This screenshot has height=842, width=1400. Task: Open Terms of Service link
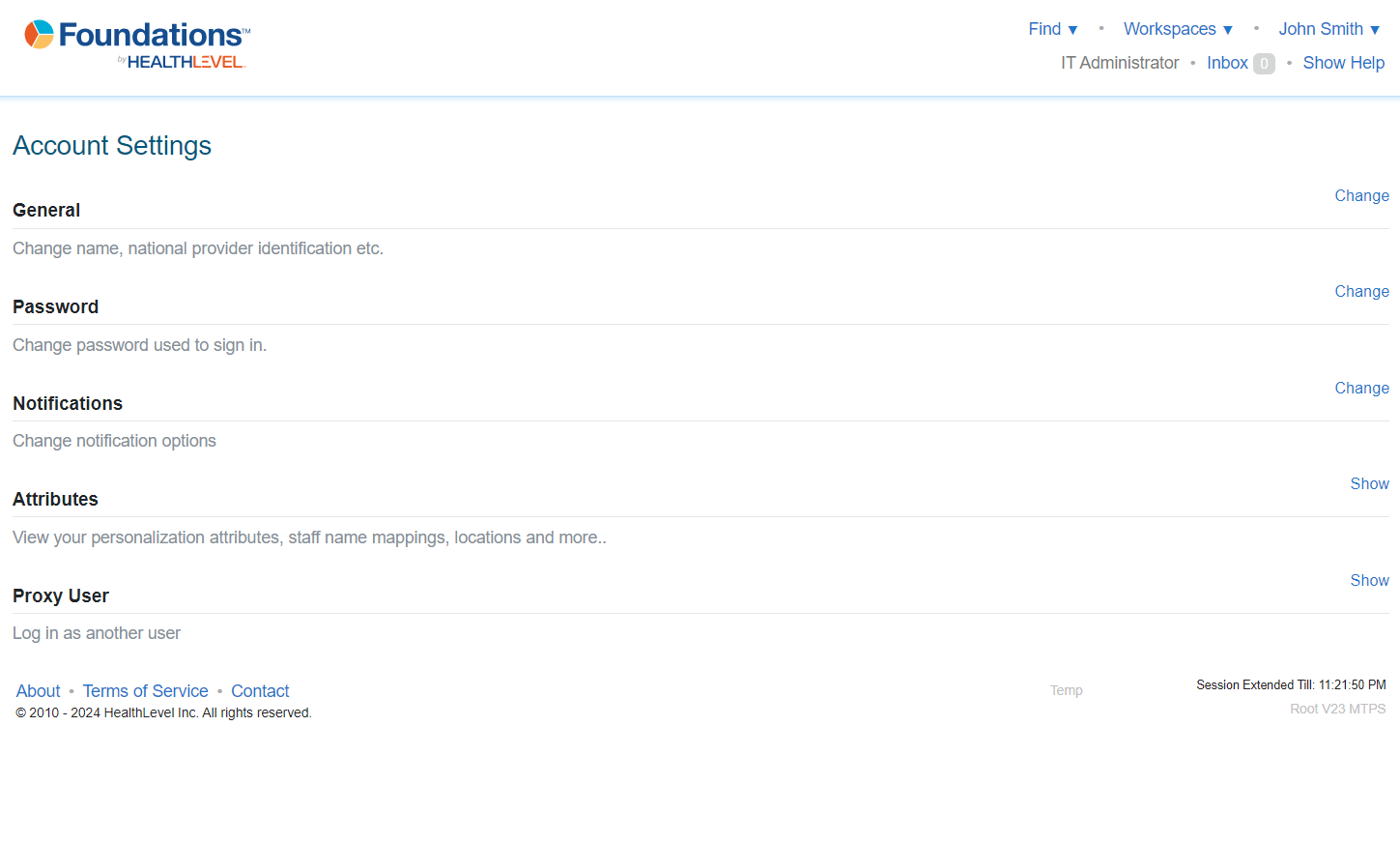[145, 691]
